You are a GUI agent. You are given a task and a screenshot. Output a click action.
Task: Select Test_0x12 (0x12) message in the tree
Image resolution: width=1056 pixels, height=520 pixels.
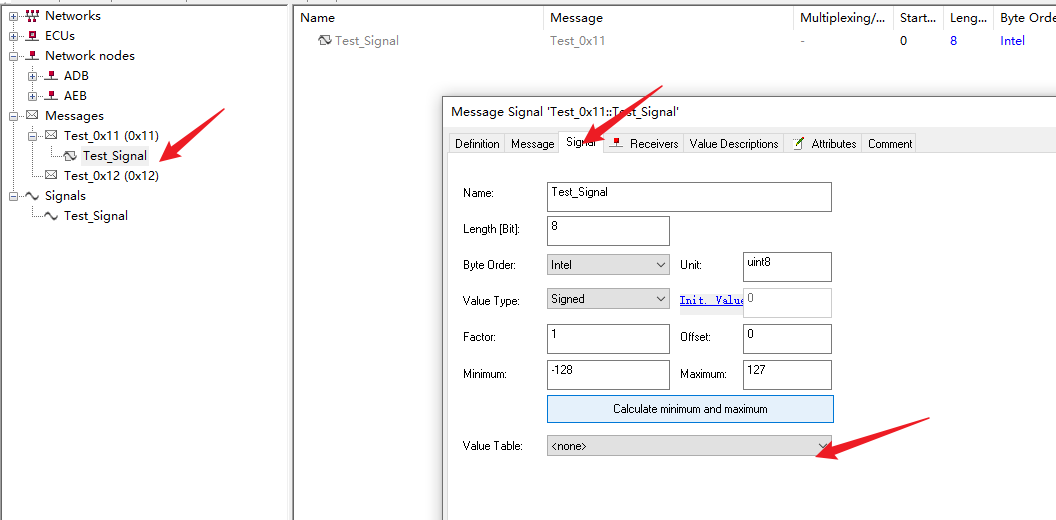pyautogui.click(x=111, y=175)
